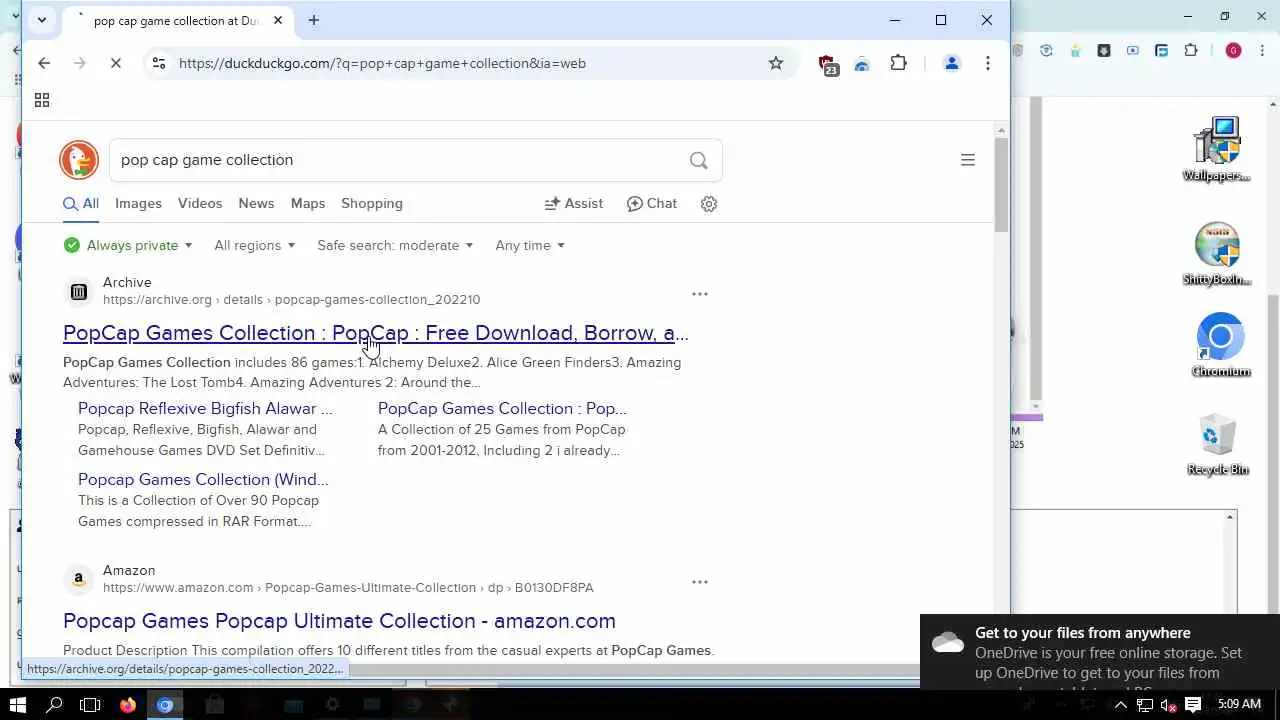Open the Chat button
Image resolution: width=1280 pixels, height=720 pixels.
click(652, 204)
